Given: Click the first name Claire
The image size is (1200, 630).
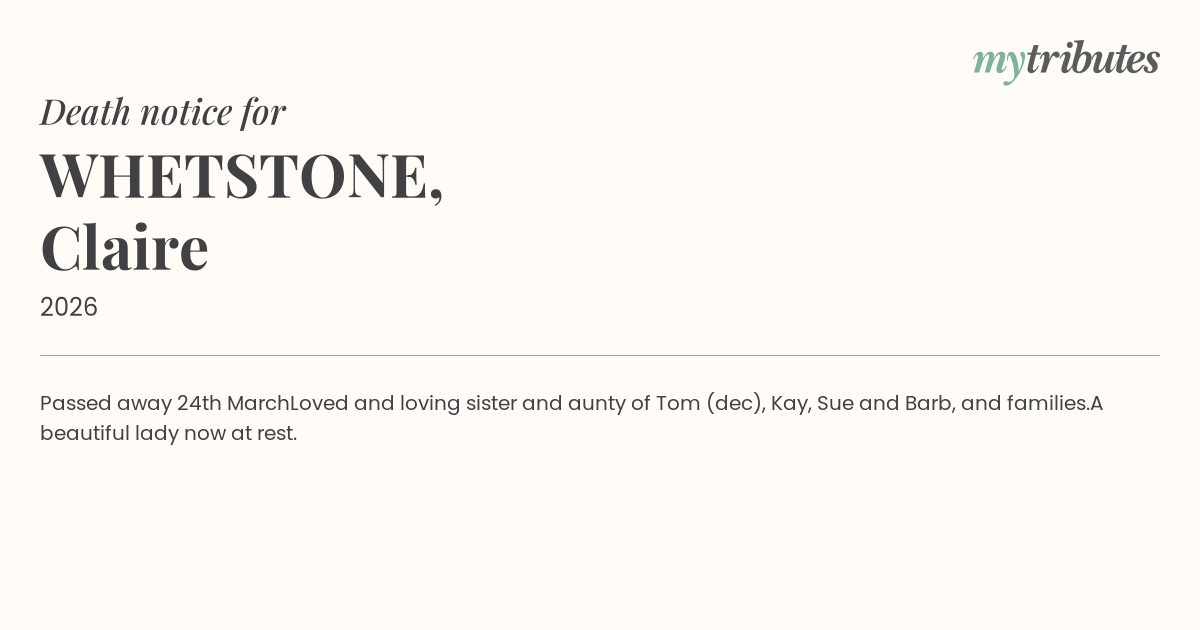Looking at the screenshot, I should (125, 248).
